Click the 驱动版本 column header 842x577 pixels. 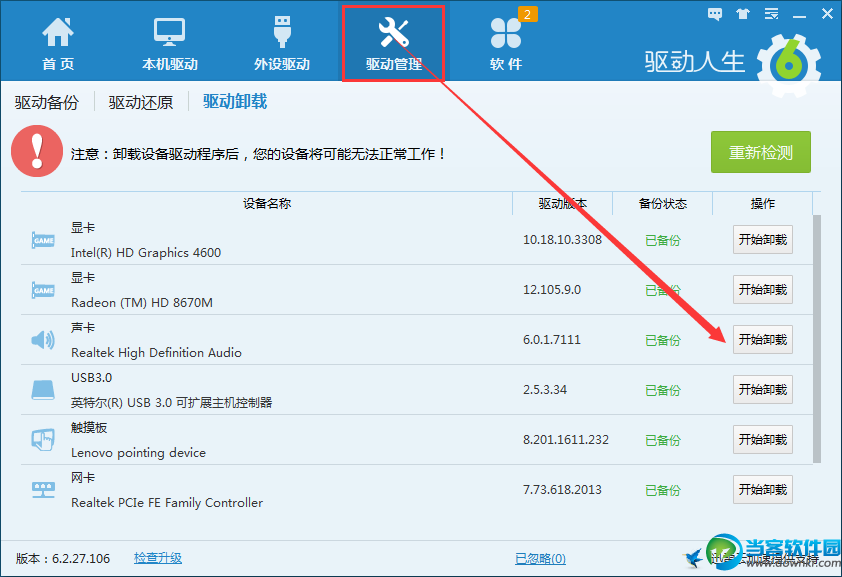pyautogui.click(x=563, y=203)
